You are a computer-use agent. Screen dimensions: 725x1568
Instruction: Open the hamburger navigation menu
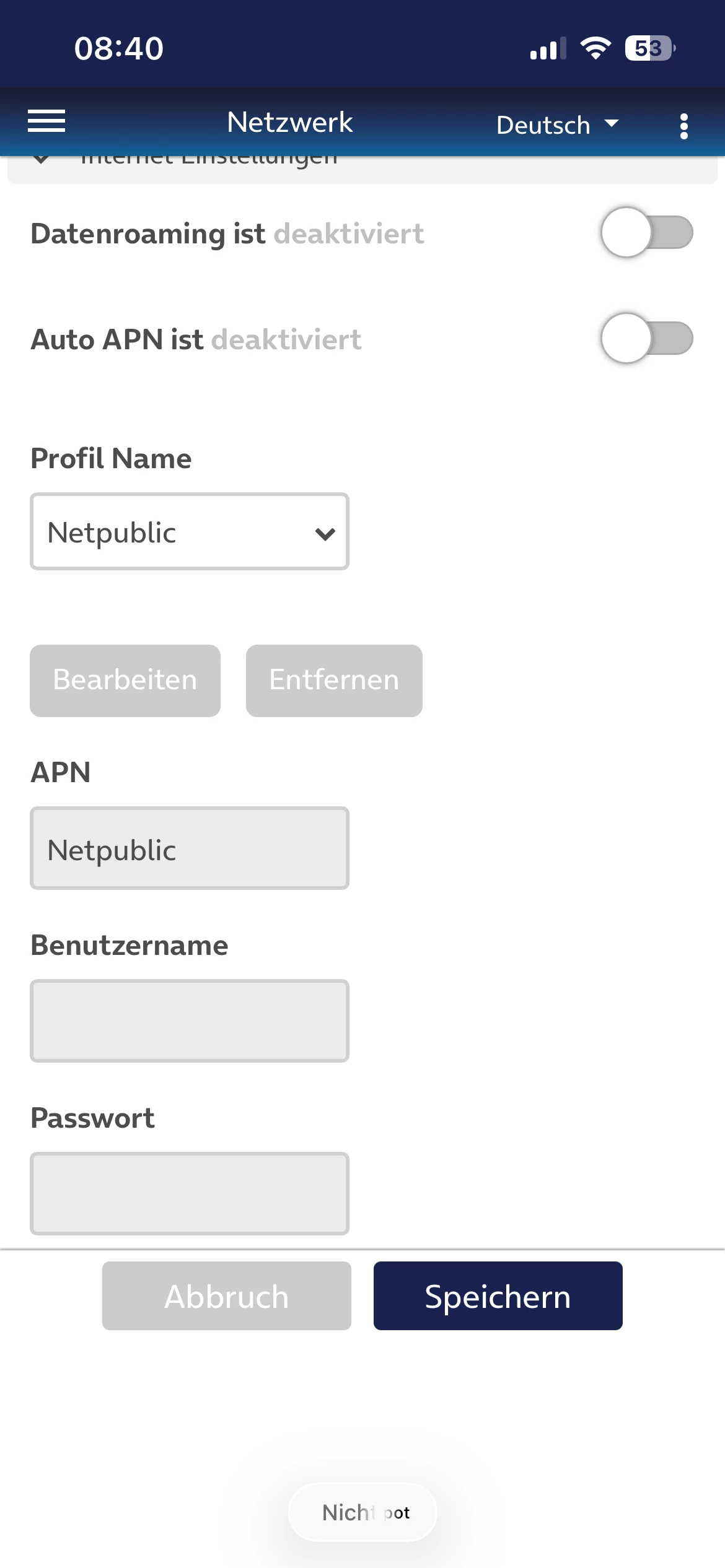pyautogui.click(x=46, y=121)
